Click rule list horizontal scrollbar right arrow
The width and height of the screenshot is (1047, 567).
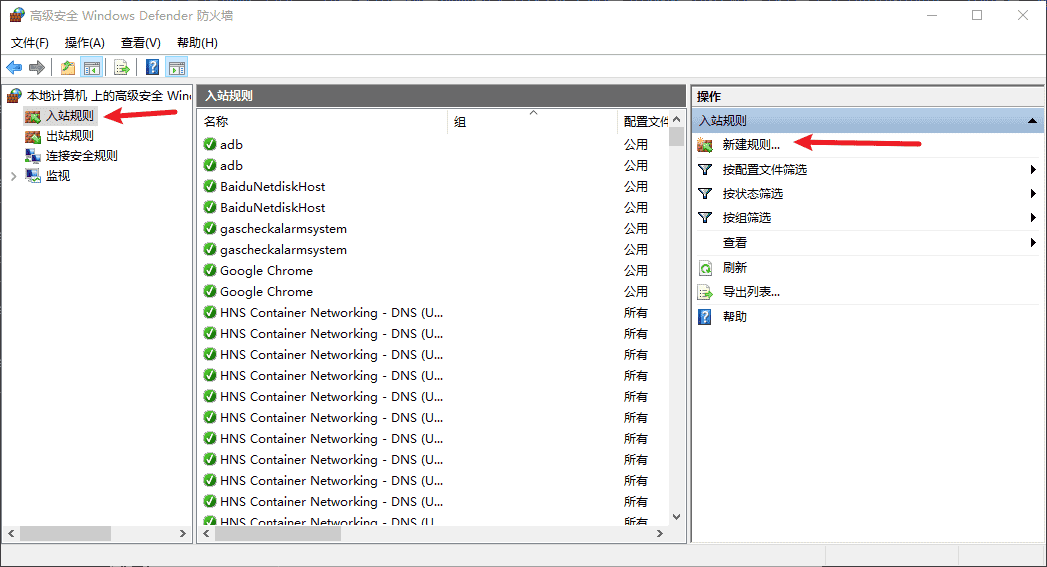click(x=660, y=534)
